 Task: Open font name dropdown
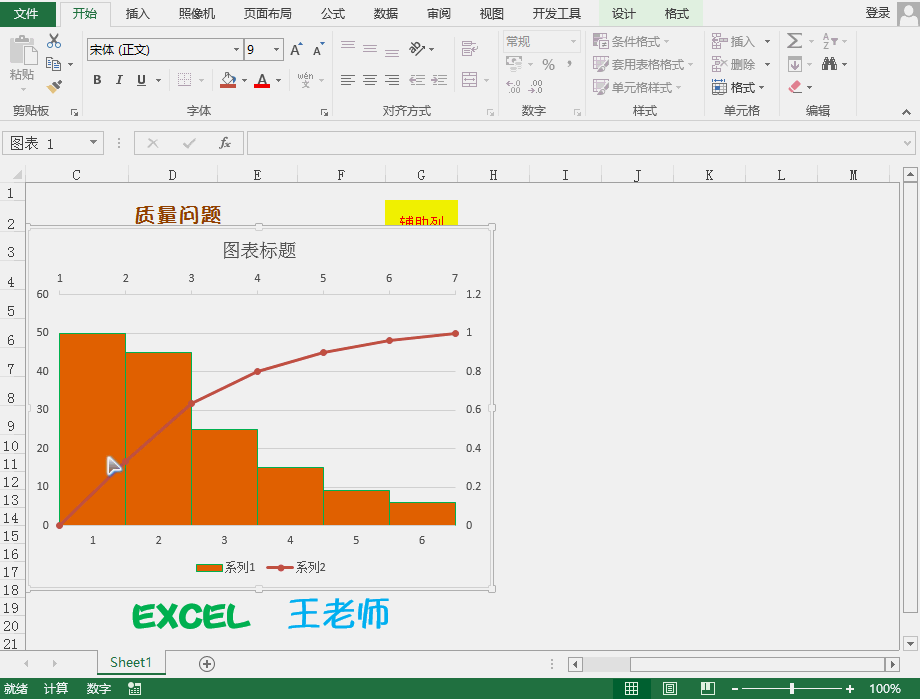[x=236, y=49]
